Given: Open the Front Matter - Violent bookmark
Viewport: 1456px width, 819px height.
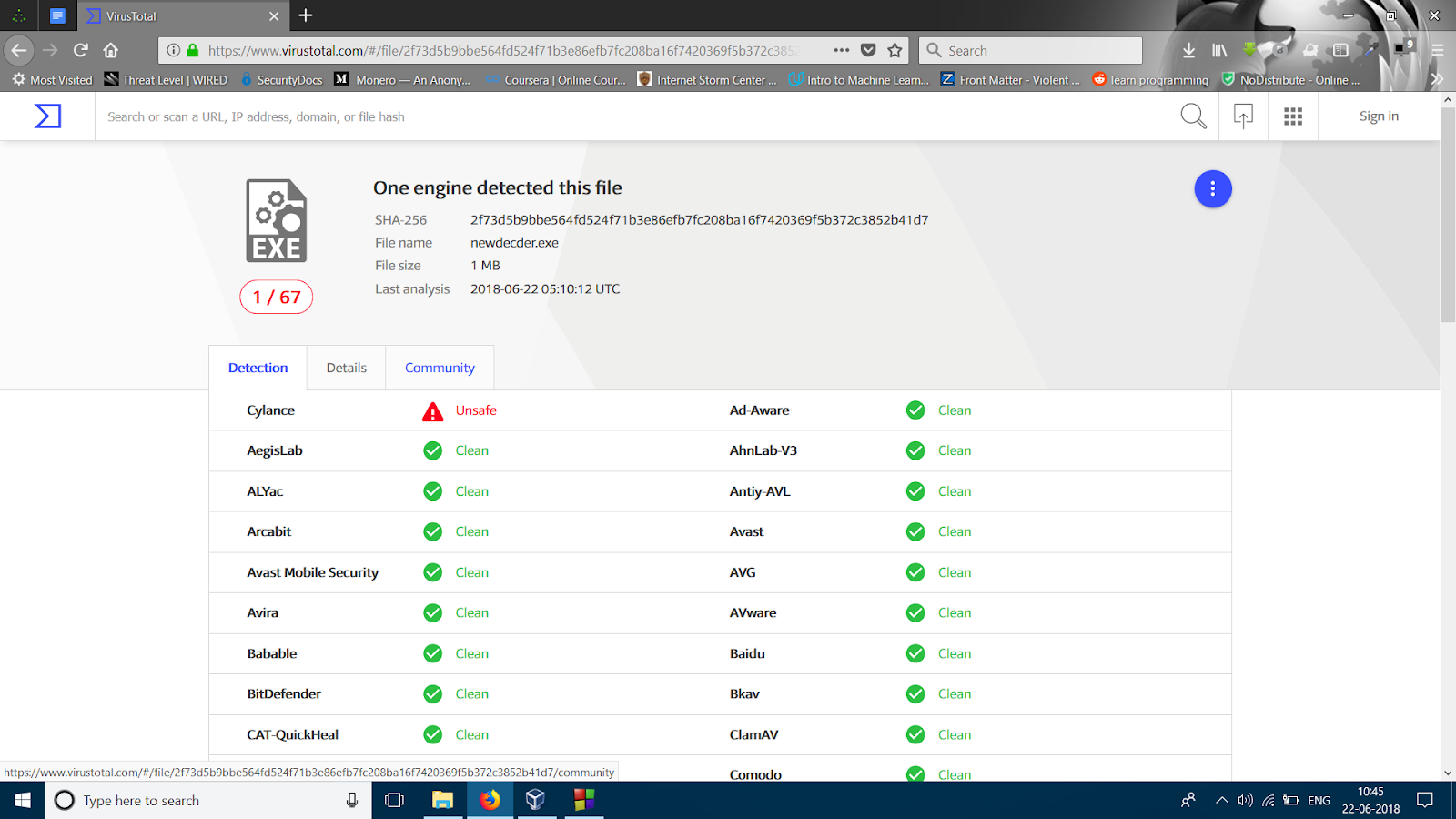Looking at the screenshot, I should (x=1010, y=80).
